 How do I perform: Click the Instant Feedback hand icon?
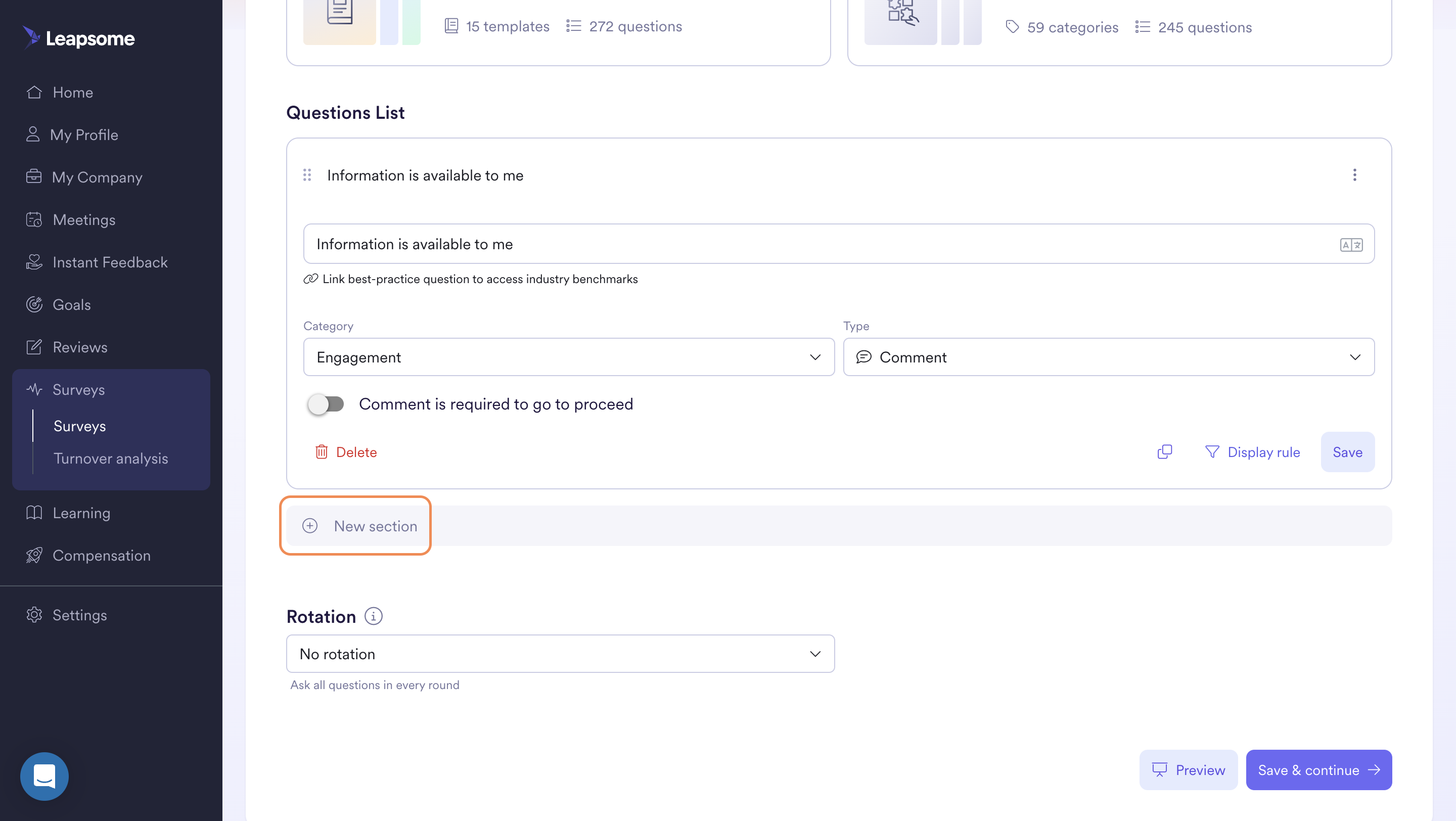[x=34, y=261]
